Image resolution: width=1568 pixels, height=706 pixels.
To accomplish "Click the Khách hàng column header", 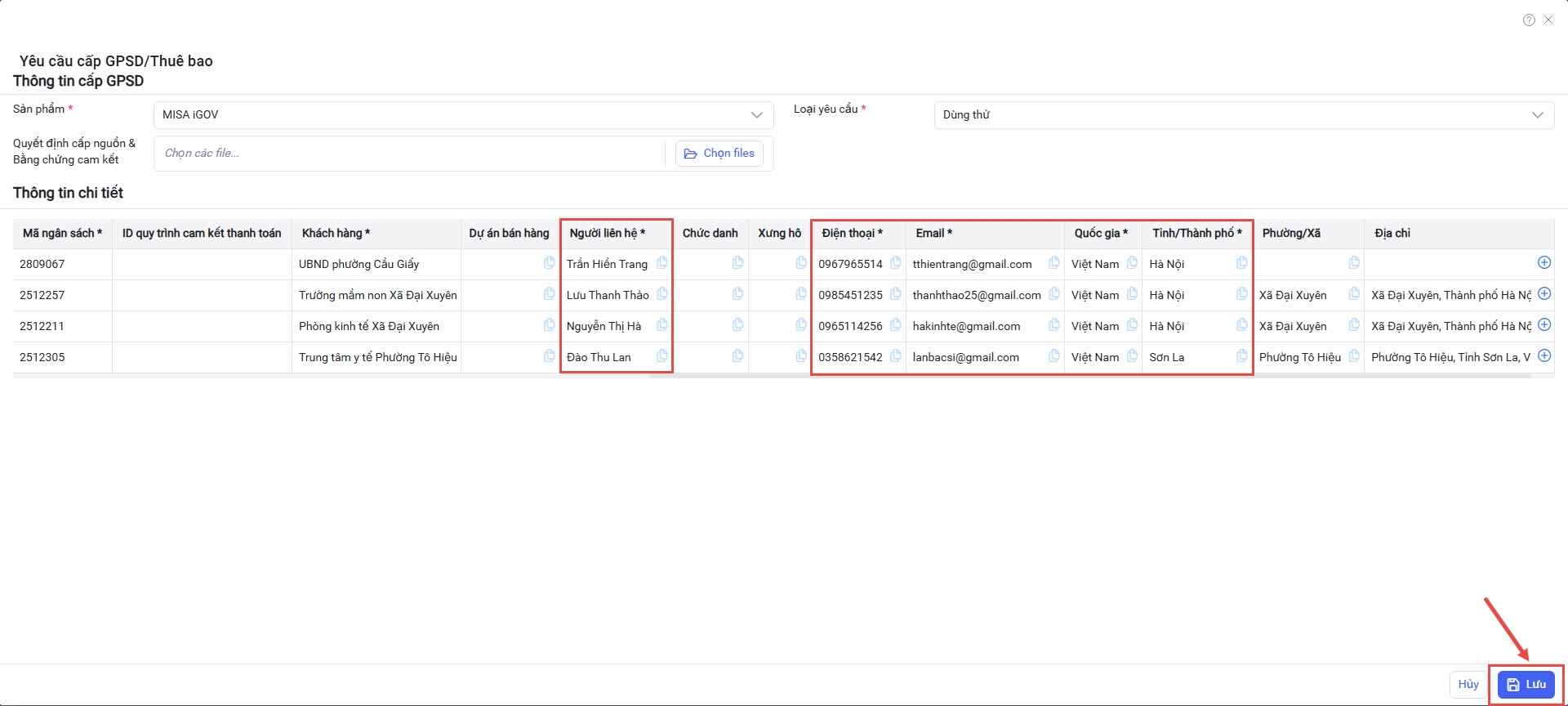I will pos(336,234).
